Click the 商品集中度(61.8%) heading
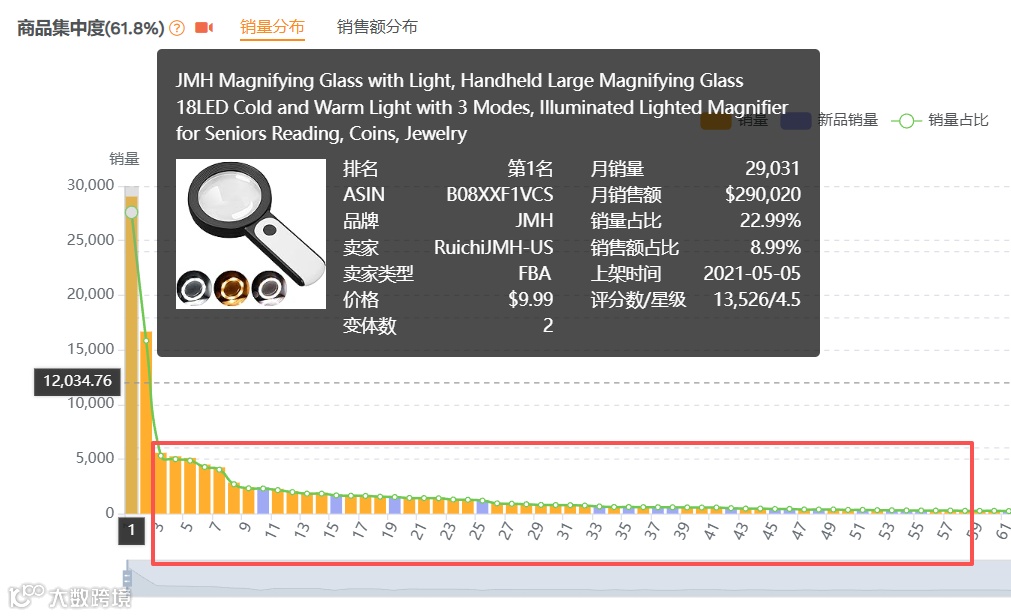This screenshot has height=616, width=1011. (91, 28)
